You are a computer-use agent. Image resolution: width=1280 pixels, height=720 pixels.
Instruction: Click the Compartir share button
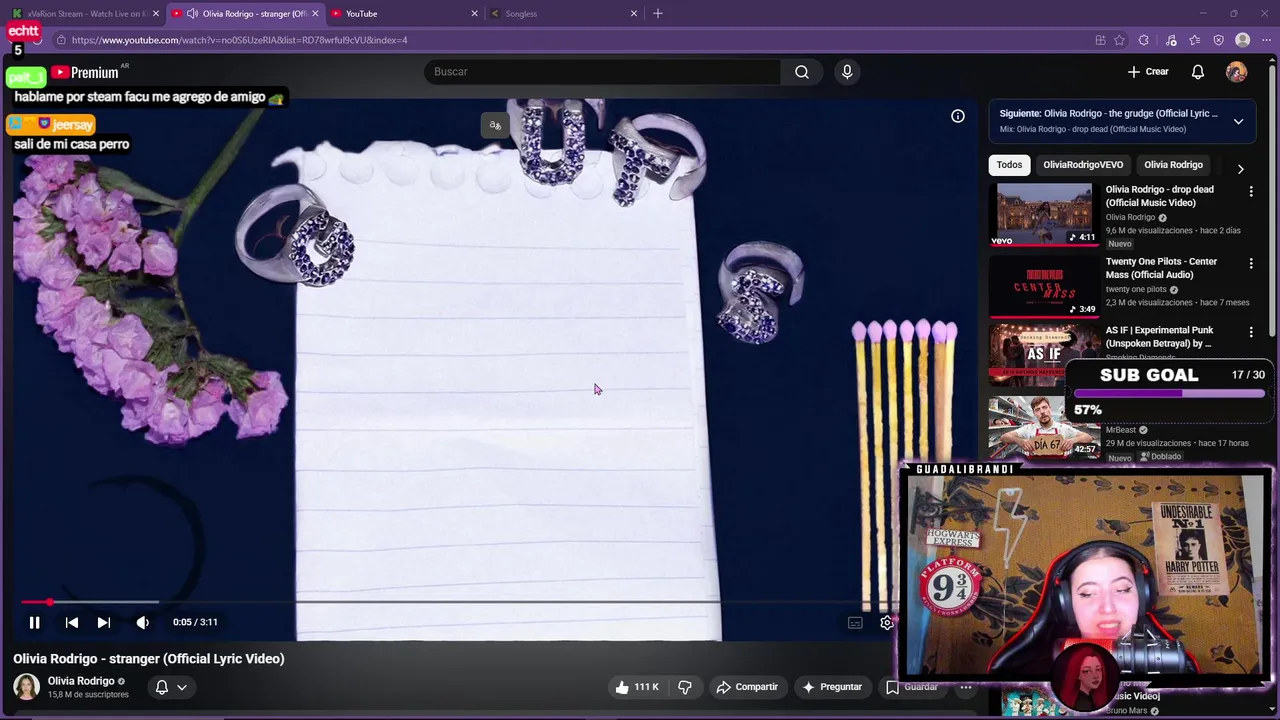pyautogui.click(x=747, y=687)
